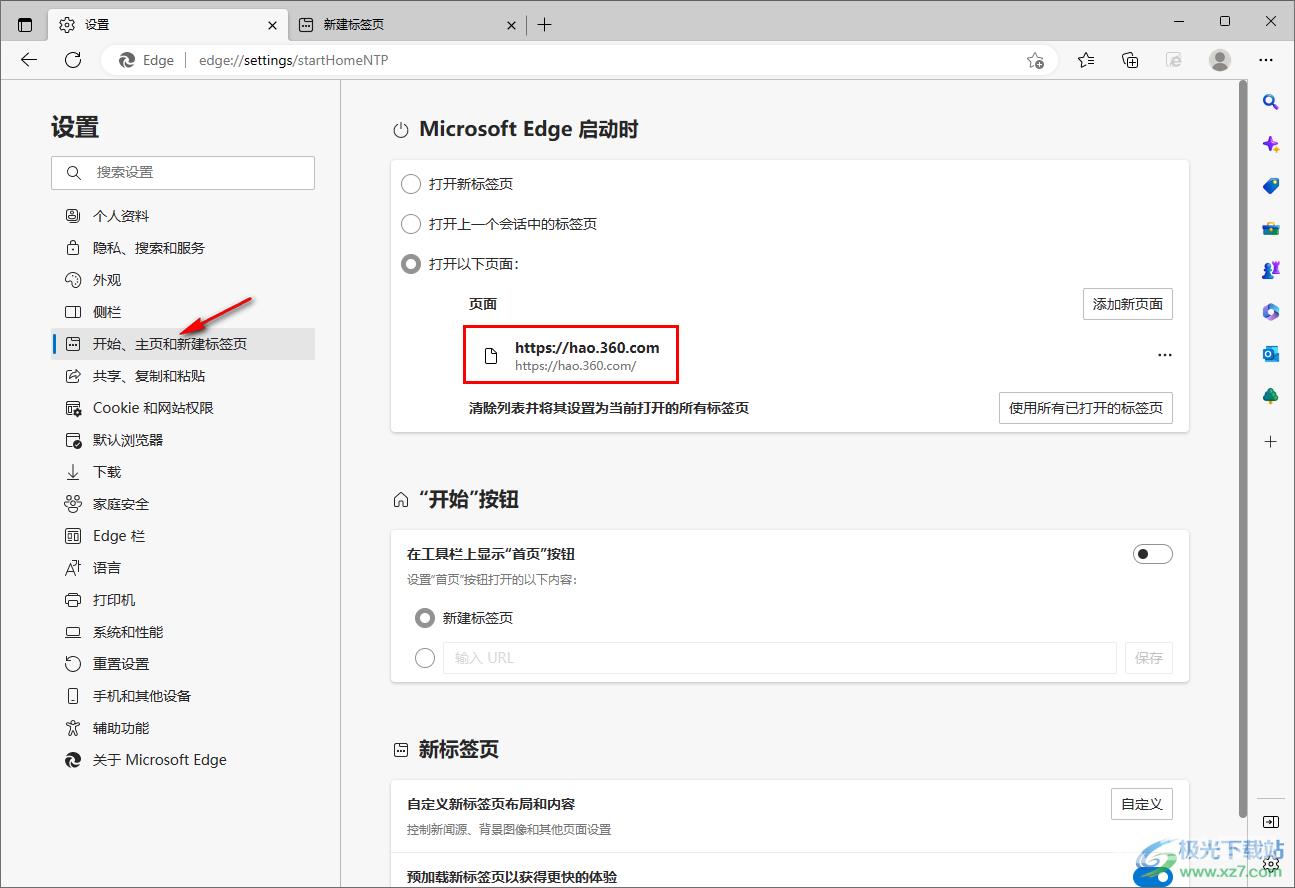Select 打开上一个会话中的标签页 radio option
The height and width of the screenshot is (888, 1295).
point(410,224)
